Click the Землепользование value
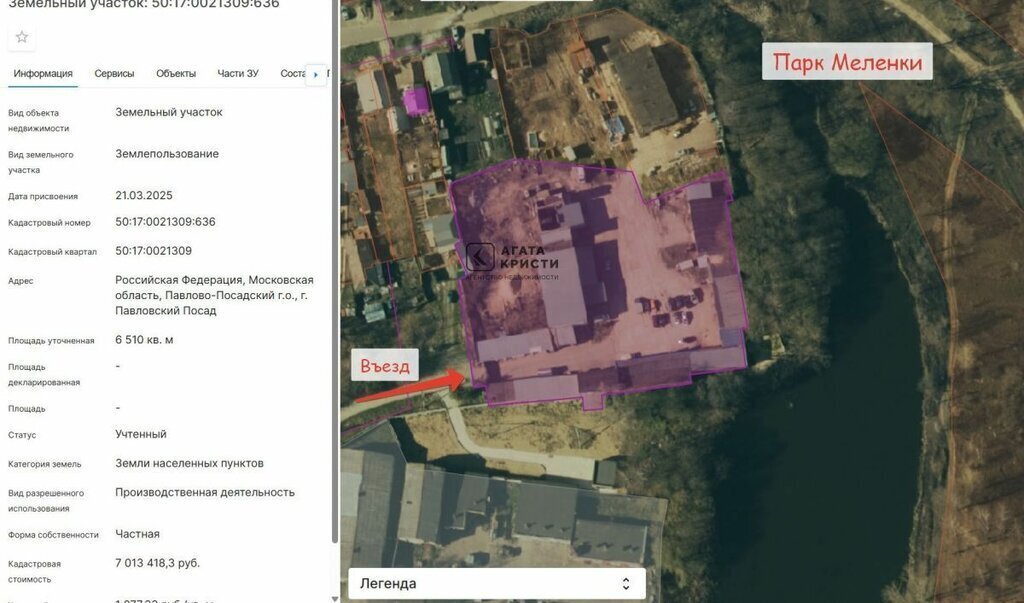This screenshot has height=603, width=1024. click(x=167, y=154)
